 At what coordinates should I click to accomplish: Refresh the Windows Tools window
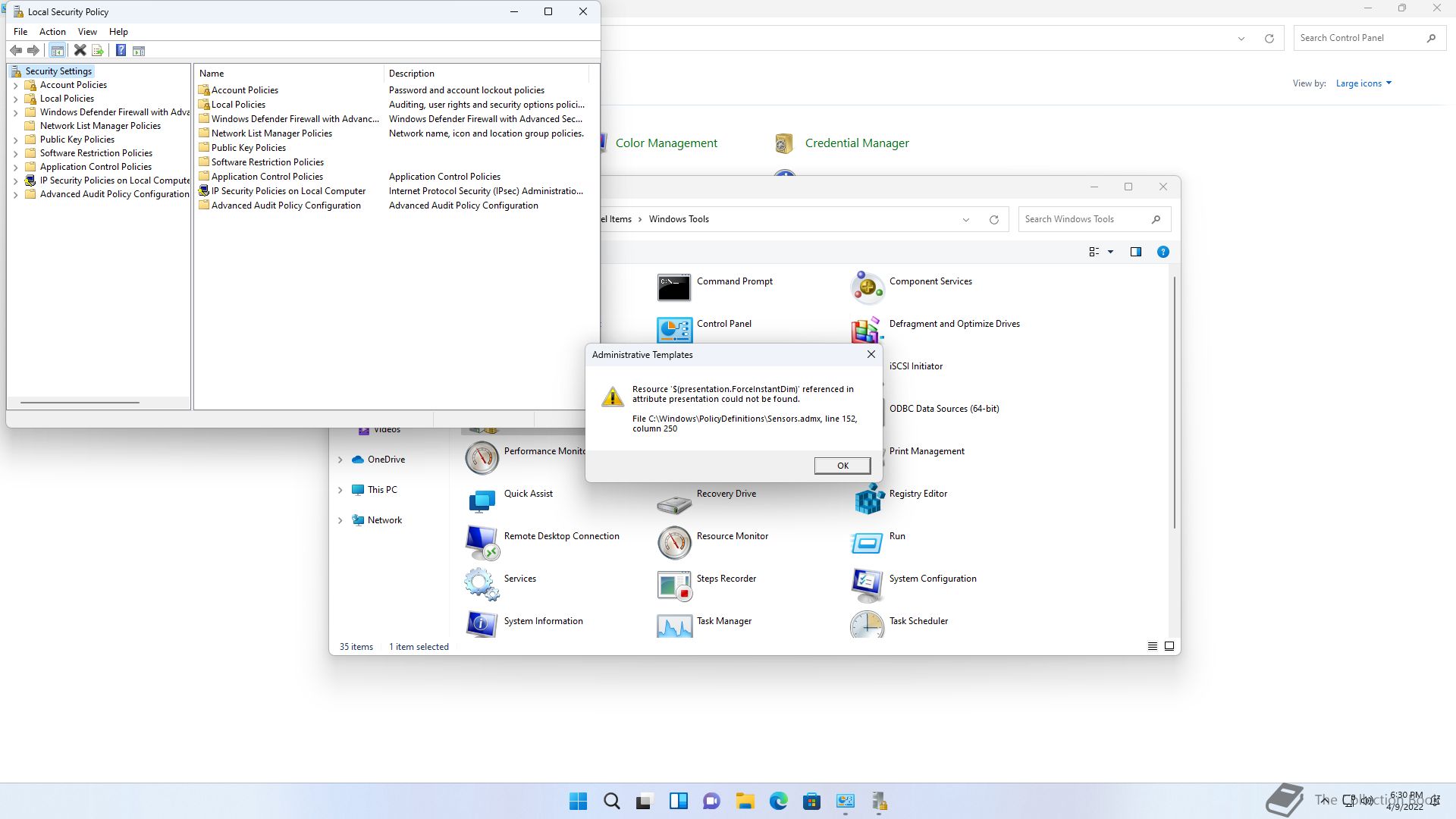click(993, 220)
